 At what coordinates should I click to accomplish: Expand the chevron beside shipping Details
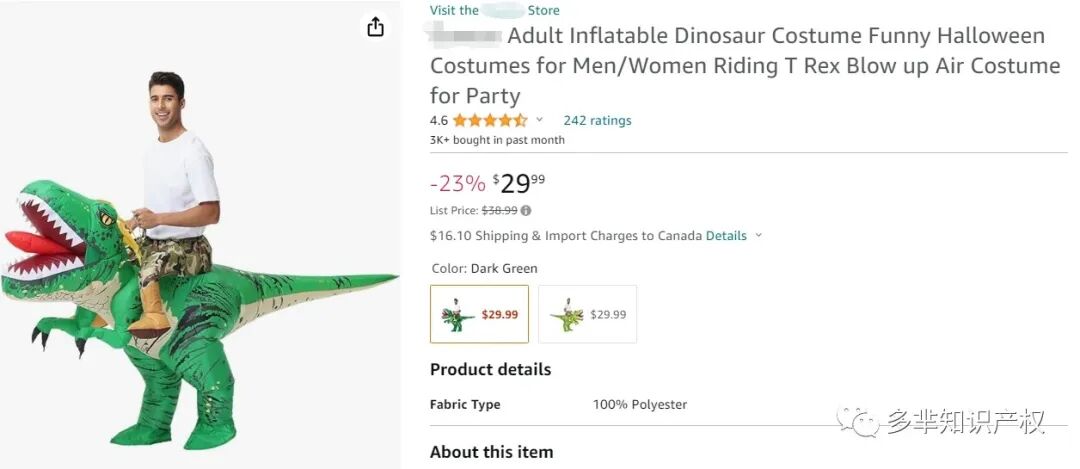coord(758,236)
